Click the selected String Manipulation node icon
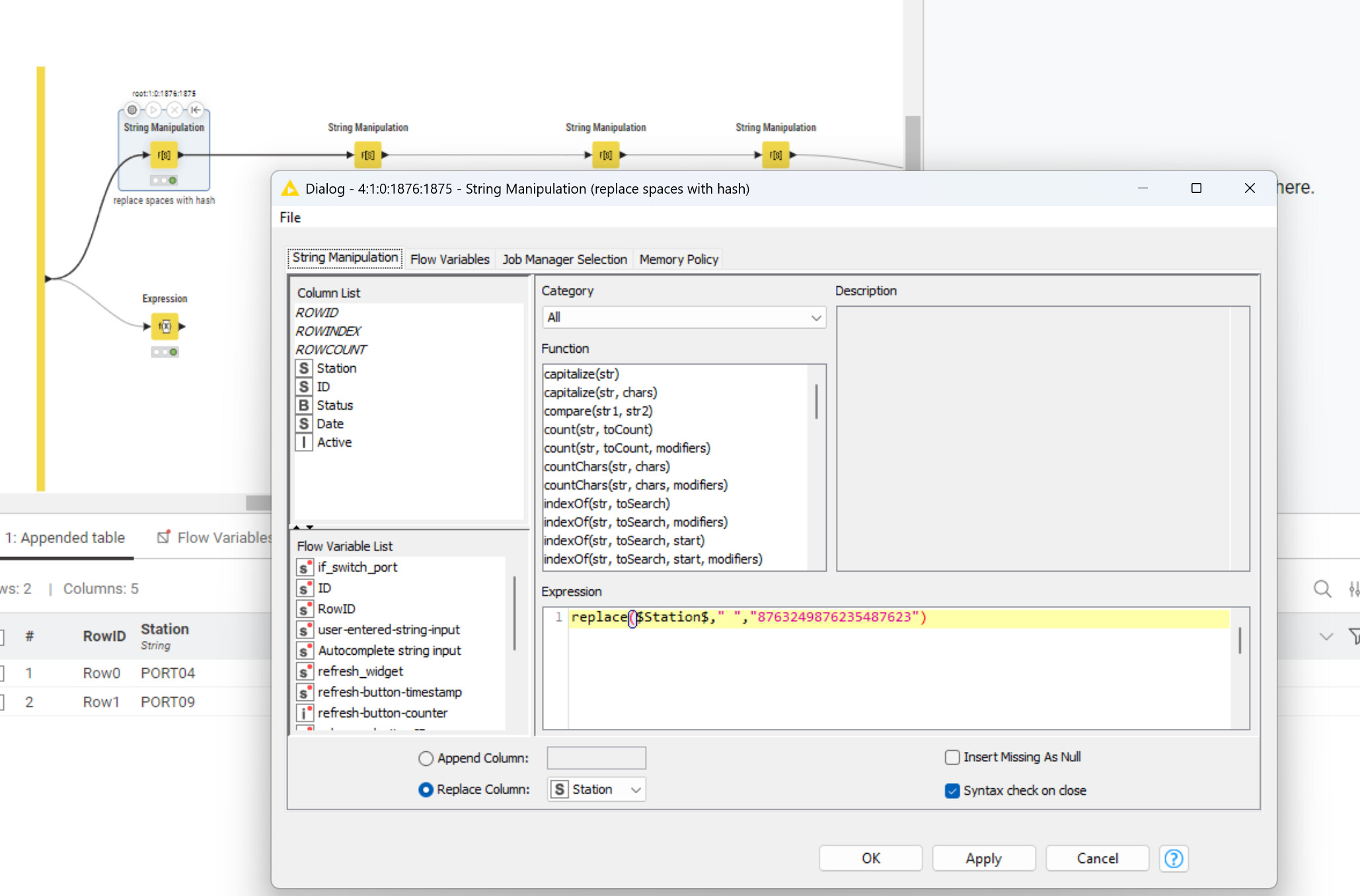The width and height of the screenshot is (1360, 896). [x=164, y=155]
